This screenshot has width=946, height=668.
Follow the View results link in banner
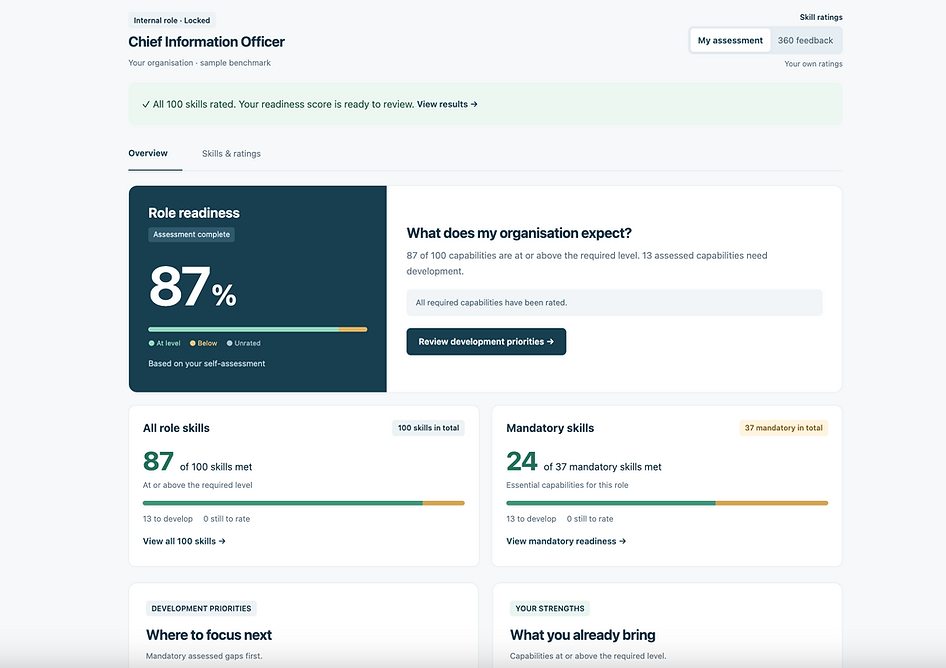click(x=447, y=104)
